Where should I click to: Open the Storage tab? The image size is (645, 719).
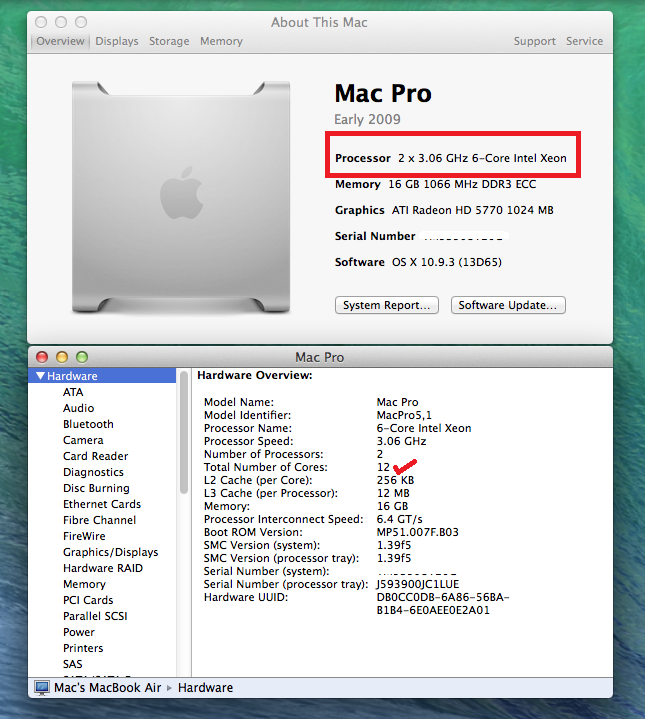click(x=169, y=41)
